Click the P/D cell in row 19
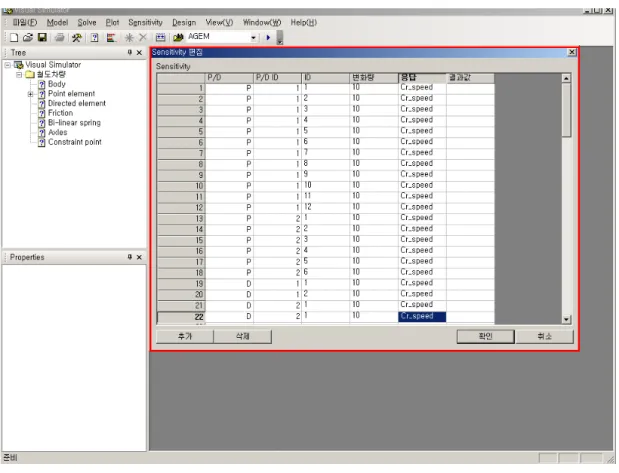Screen dimensions: 619x473 pyautogui.click(x=229, y=283)
